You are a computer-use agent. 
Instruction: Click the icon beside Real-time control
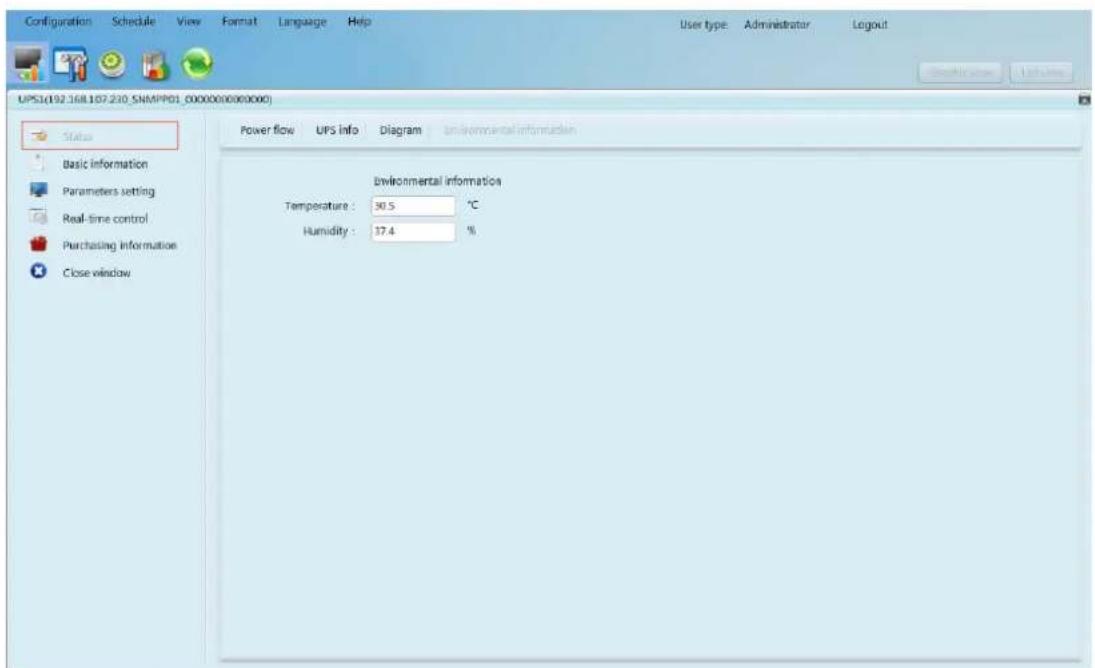coord(38,217)
